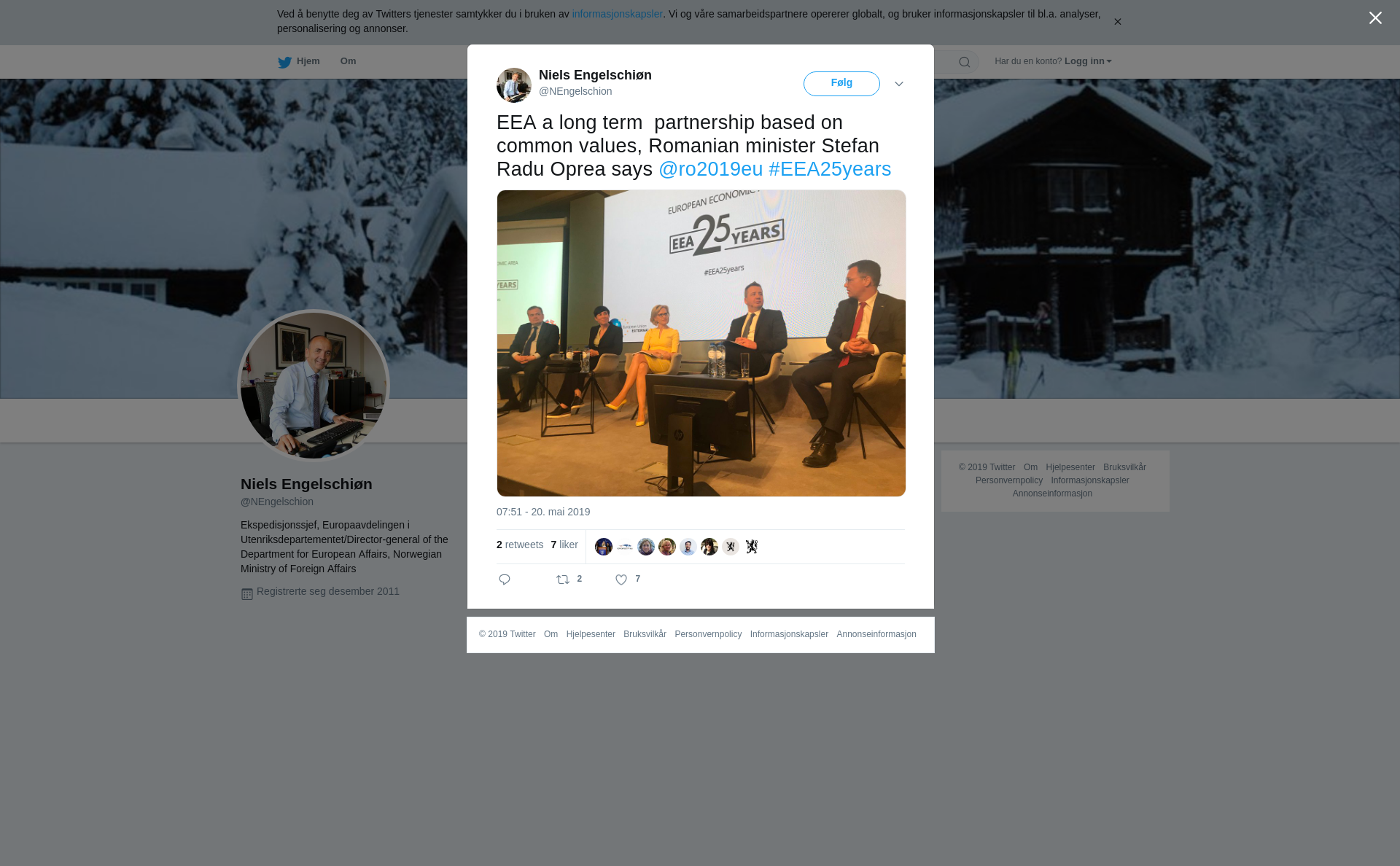Open the Logg inn dropdown
The width and height of the screenshot is (1400, 866).
[1088, 61]
